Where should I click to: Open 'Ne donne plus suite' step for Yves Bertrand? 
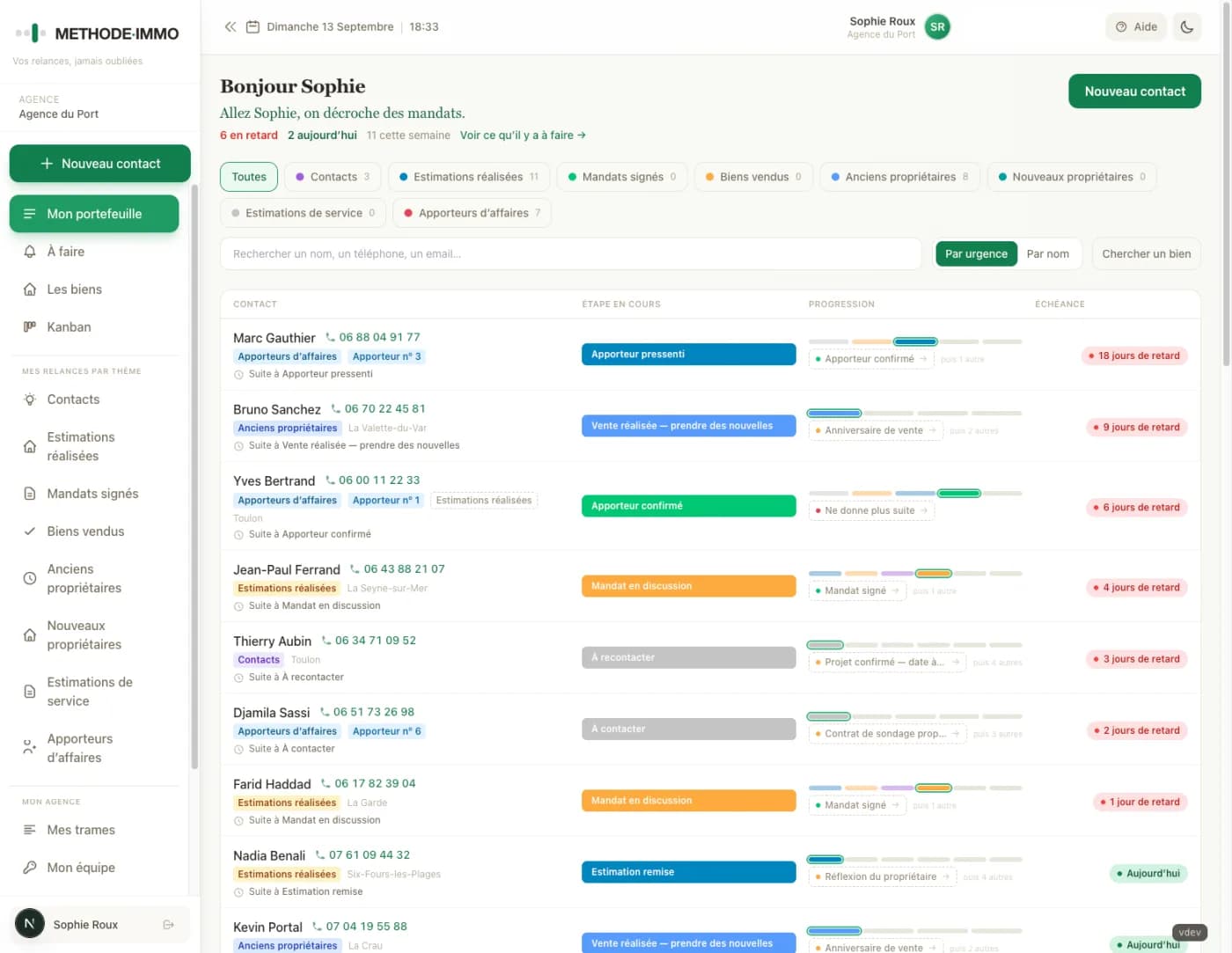click(x=871, y=510)
